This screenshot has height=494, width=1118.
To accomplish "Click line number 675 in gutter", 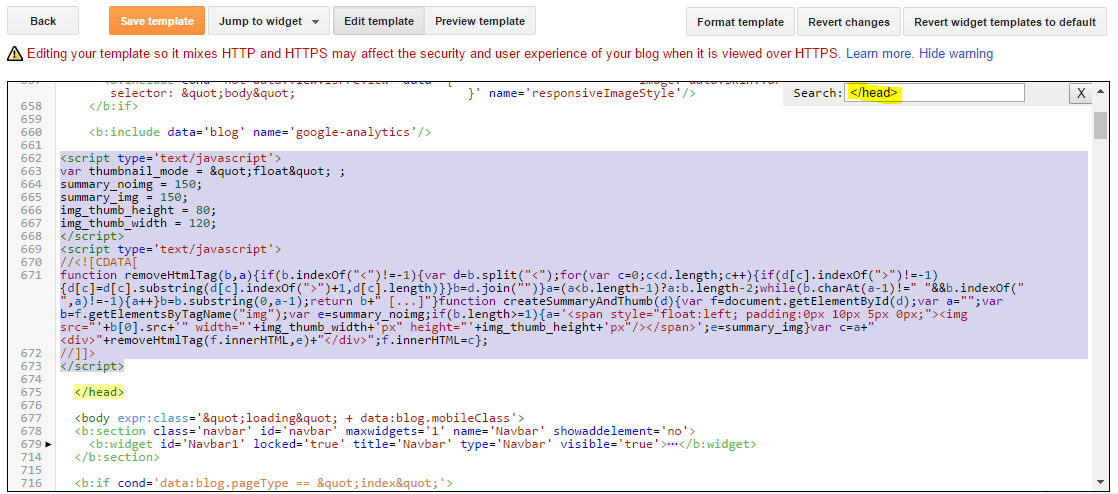I will click(31, 392).
